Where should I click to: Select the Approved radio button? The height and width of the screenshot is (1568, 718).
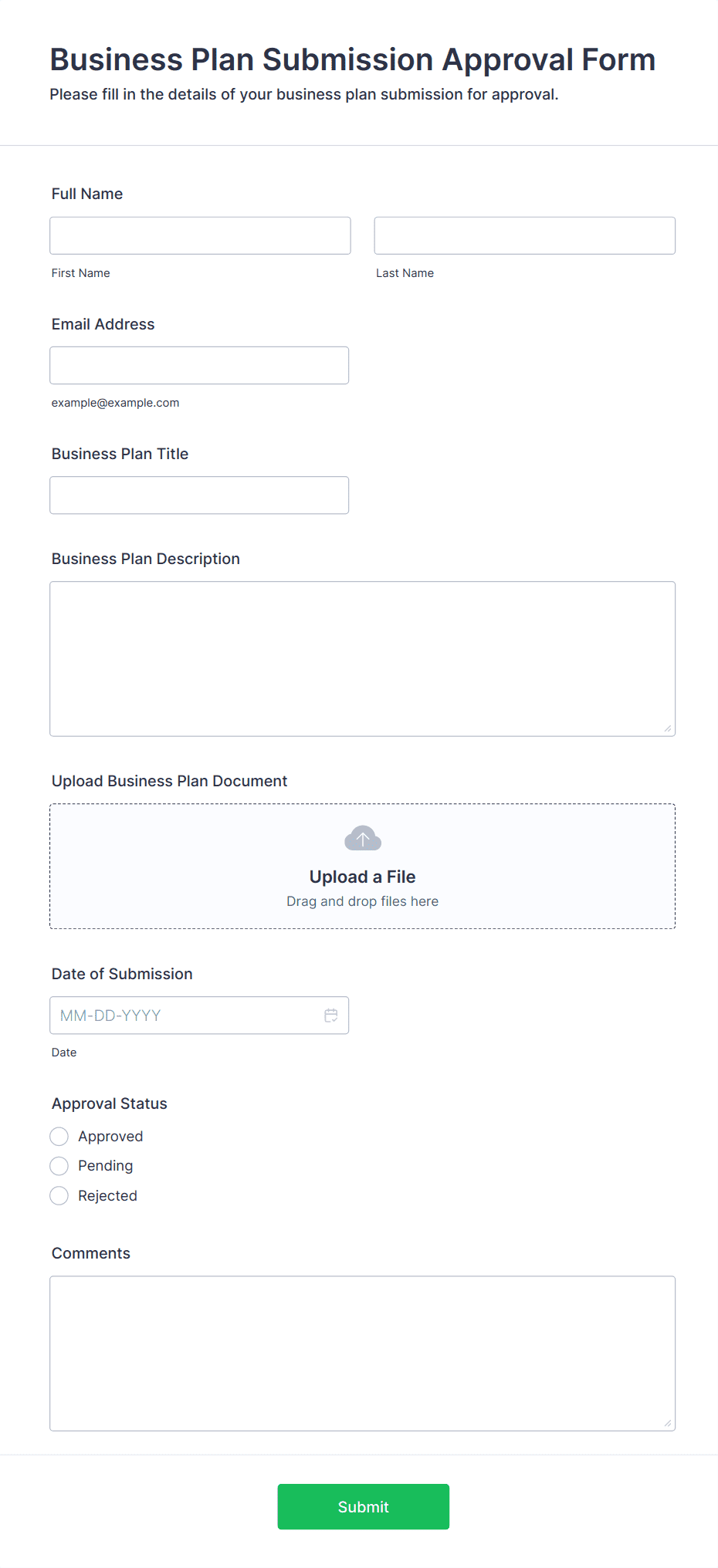click(x=59, y=1137)
